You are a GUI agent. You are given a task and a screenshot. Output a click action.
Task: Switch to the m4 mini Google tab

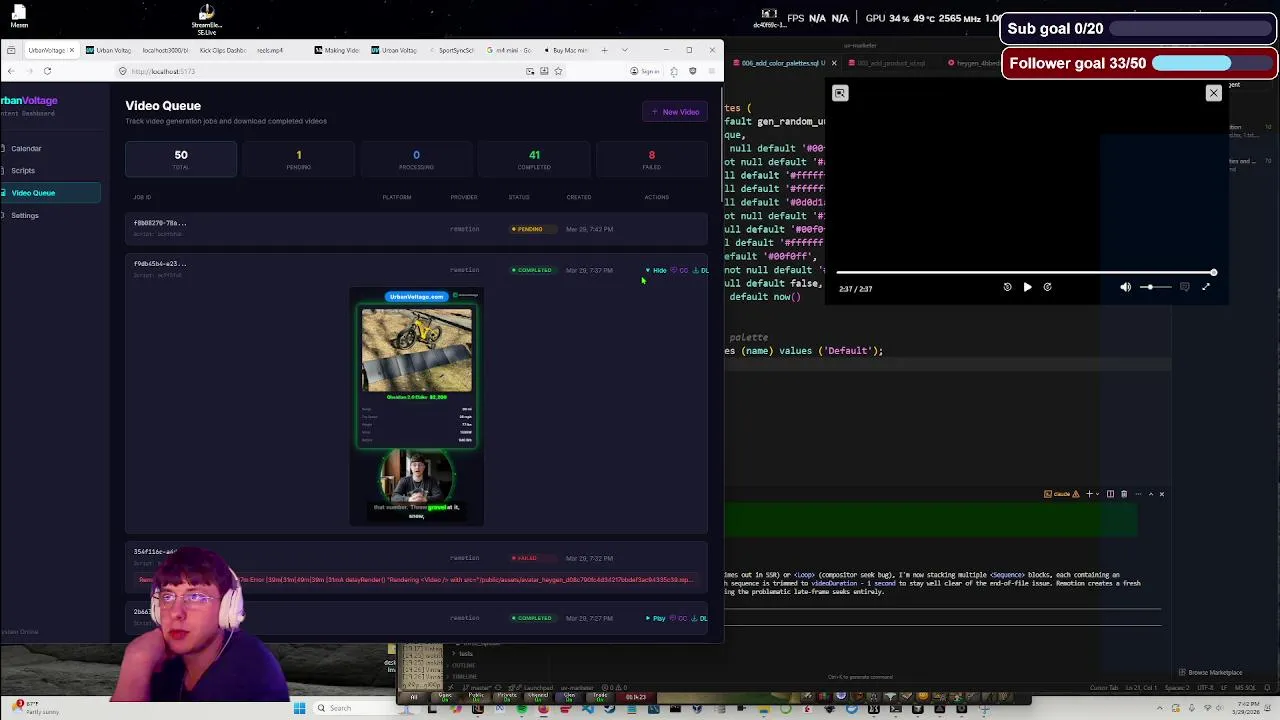(510, 50)
